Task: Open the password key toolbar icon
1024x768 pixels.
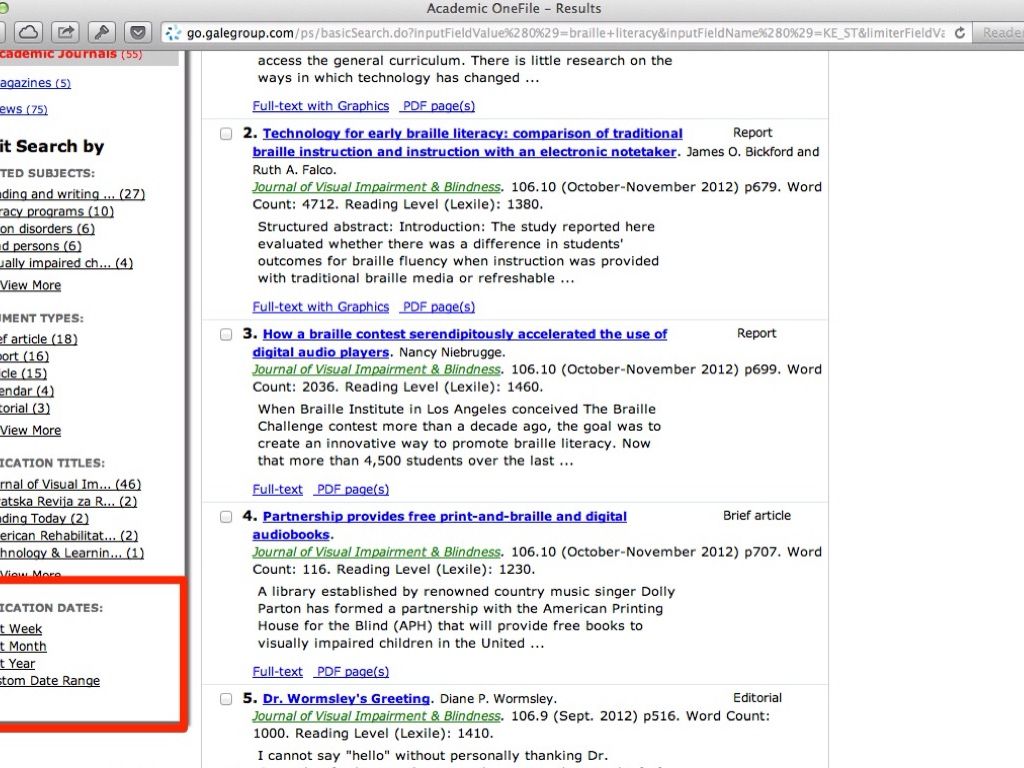Action: coord(102,32)
